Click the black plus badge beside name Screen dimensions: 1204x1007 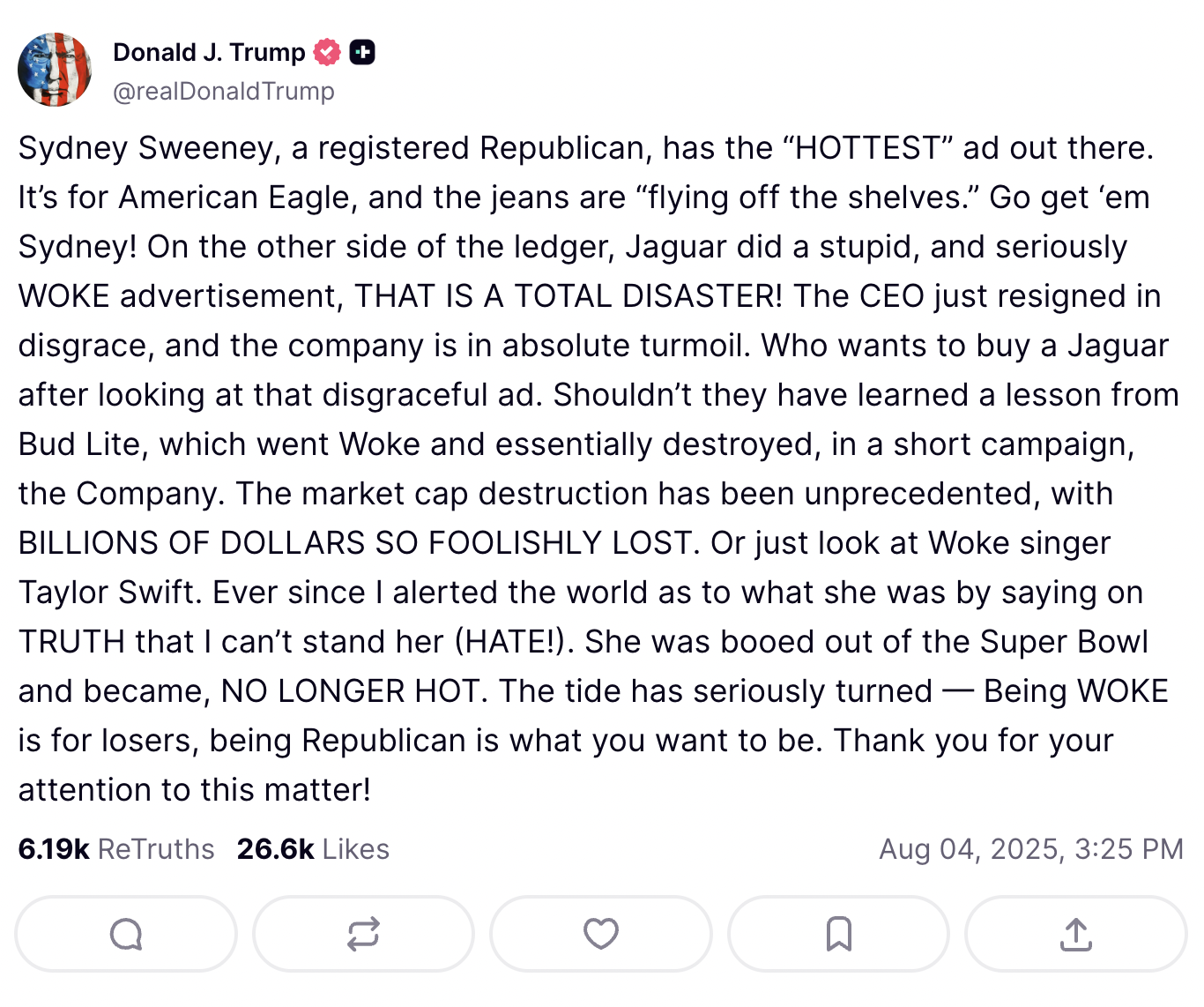coord(362,53)
